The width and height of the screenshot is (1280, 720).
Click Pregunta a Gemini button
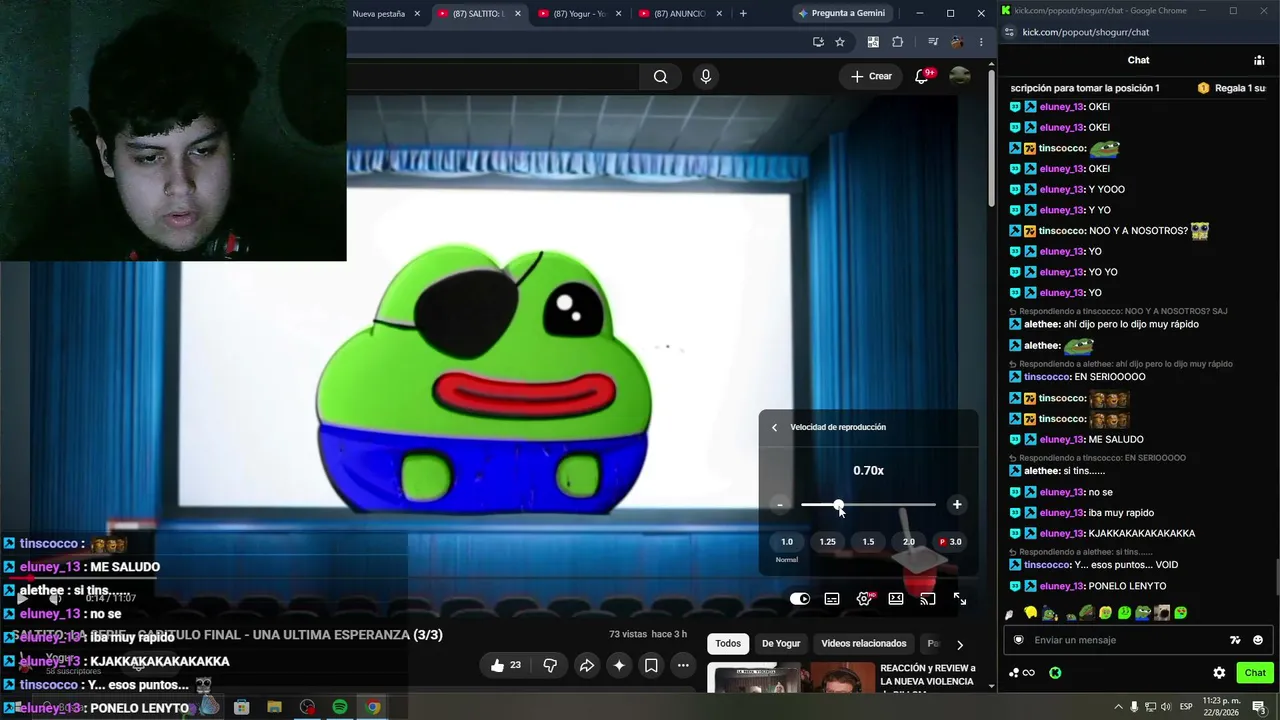click(841, 14)
